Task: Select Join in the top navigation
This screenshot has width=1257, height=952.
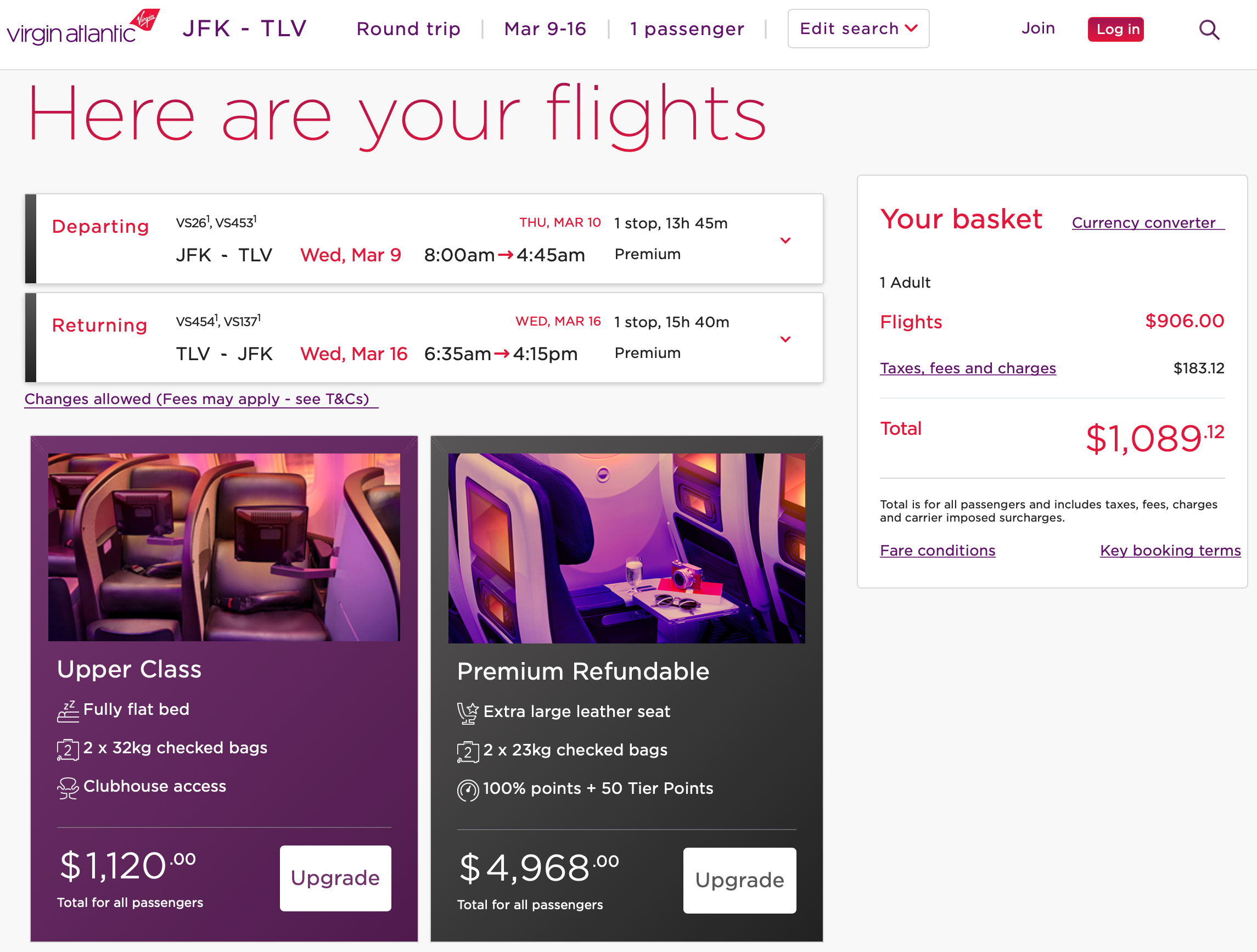Action: tap(1038, 29)
